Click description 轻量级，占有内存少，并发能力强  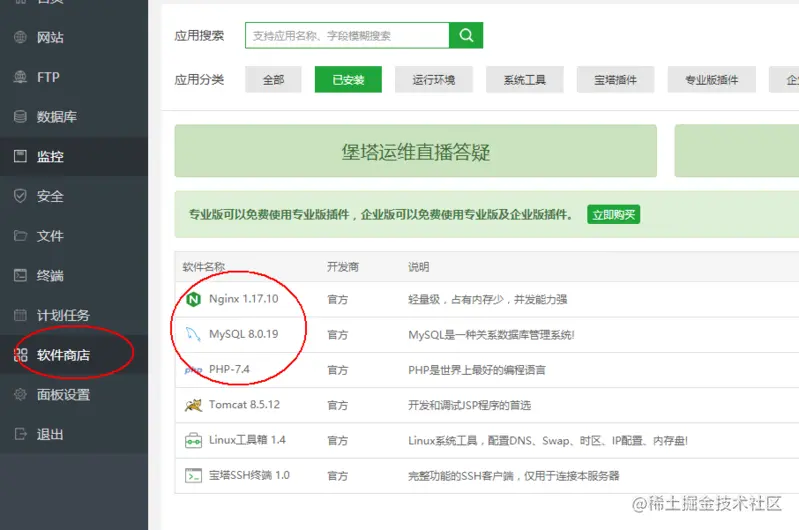pos(488,299)
